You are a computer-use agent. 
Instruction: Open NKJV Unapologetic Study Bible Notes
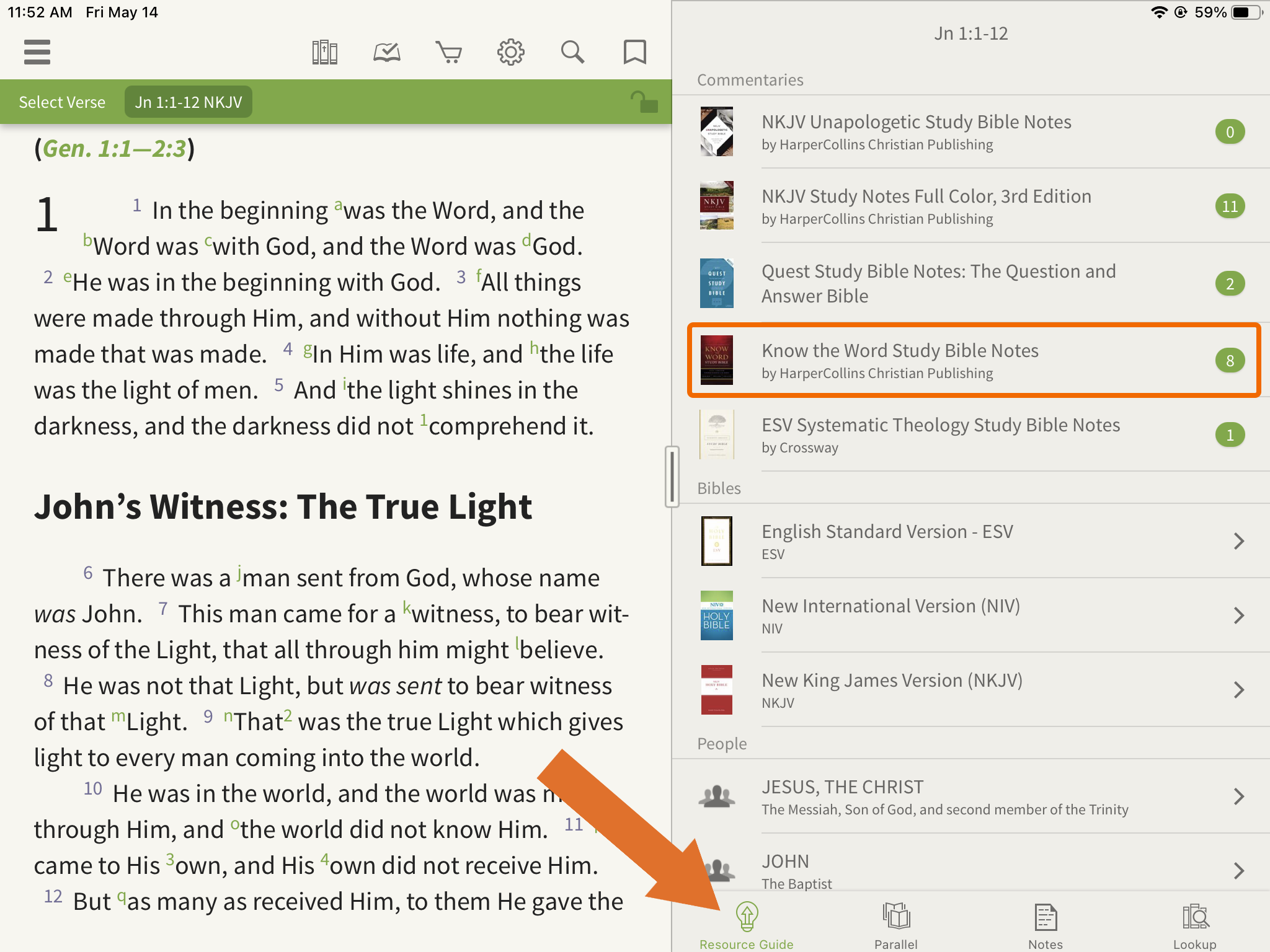(x=971, y=131)
